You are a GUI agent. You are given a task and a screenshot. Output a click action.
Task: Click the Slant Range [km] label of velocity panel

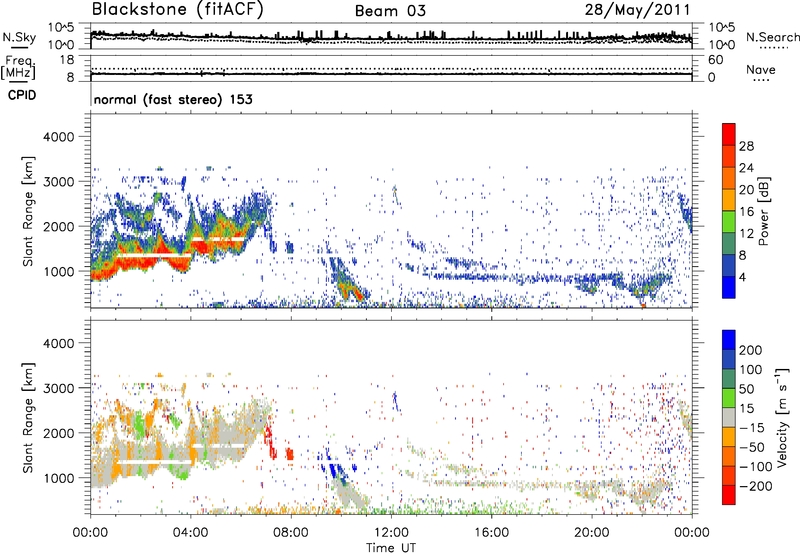tap(28, 417)
